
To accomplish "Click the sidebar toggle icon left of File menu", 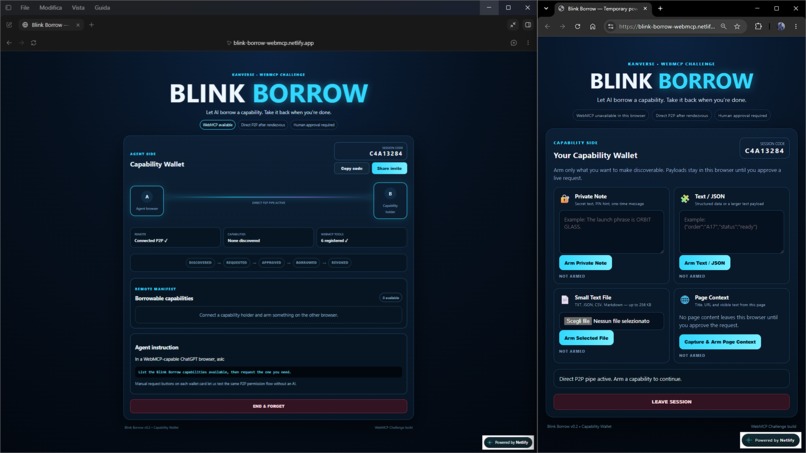I will click(x=8, y=8).
